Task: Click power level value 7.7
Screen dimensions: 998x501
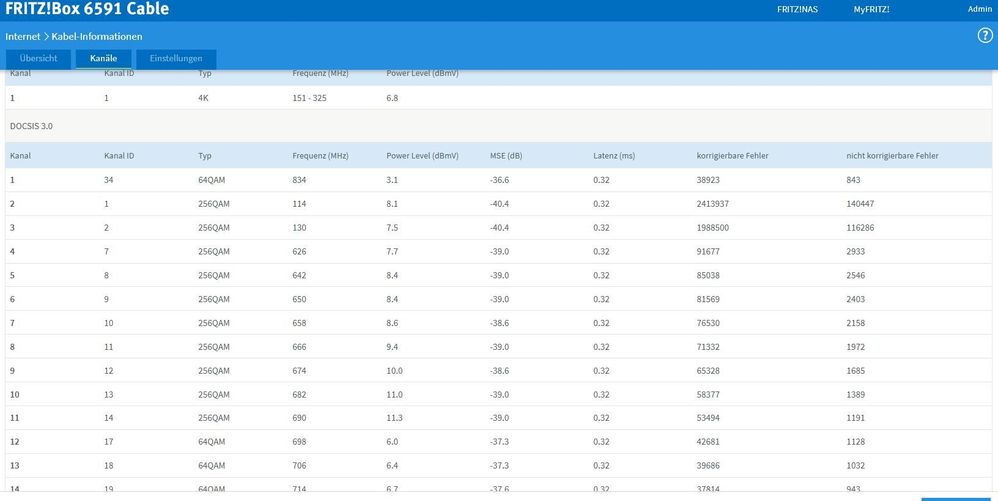Action: pyautogui.click(x=392, y=251)
